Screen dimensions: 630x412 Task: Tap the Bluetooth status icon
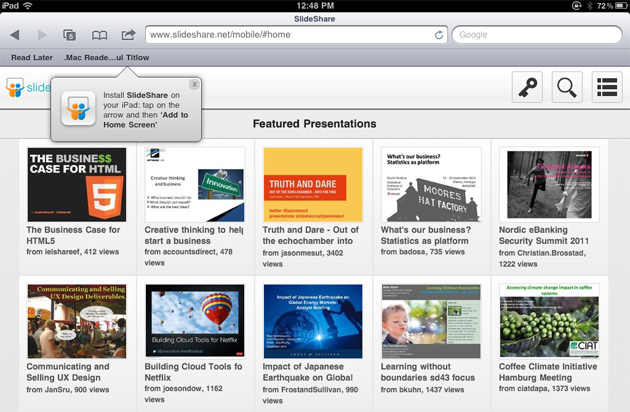coord(589,6)
